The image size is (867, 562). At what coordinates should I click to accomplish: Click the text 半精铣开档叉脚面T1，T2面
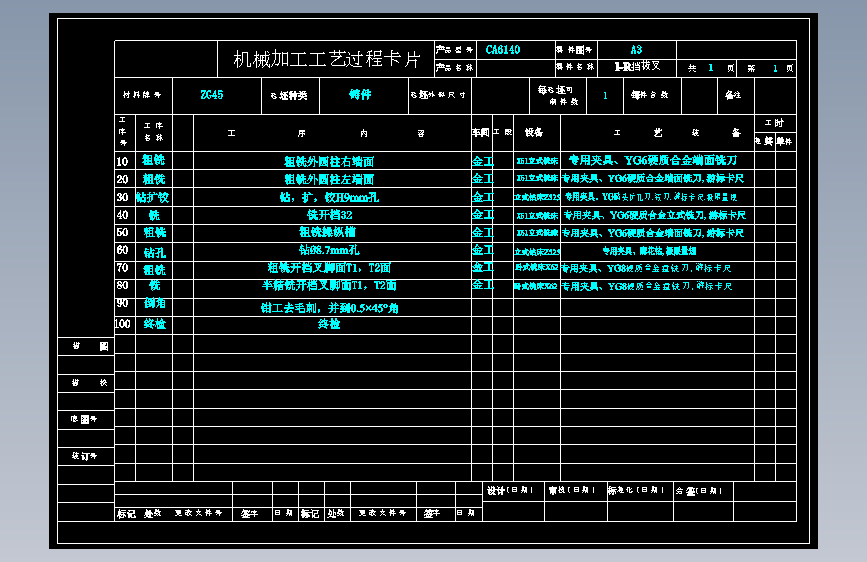[329, 285]
